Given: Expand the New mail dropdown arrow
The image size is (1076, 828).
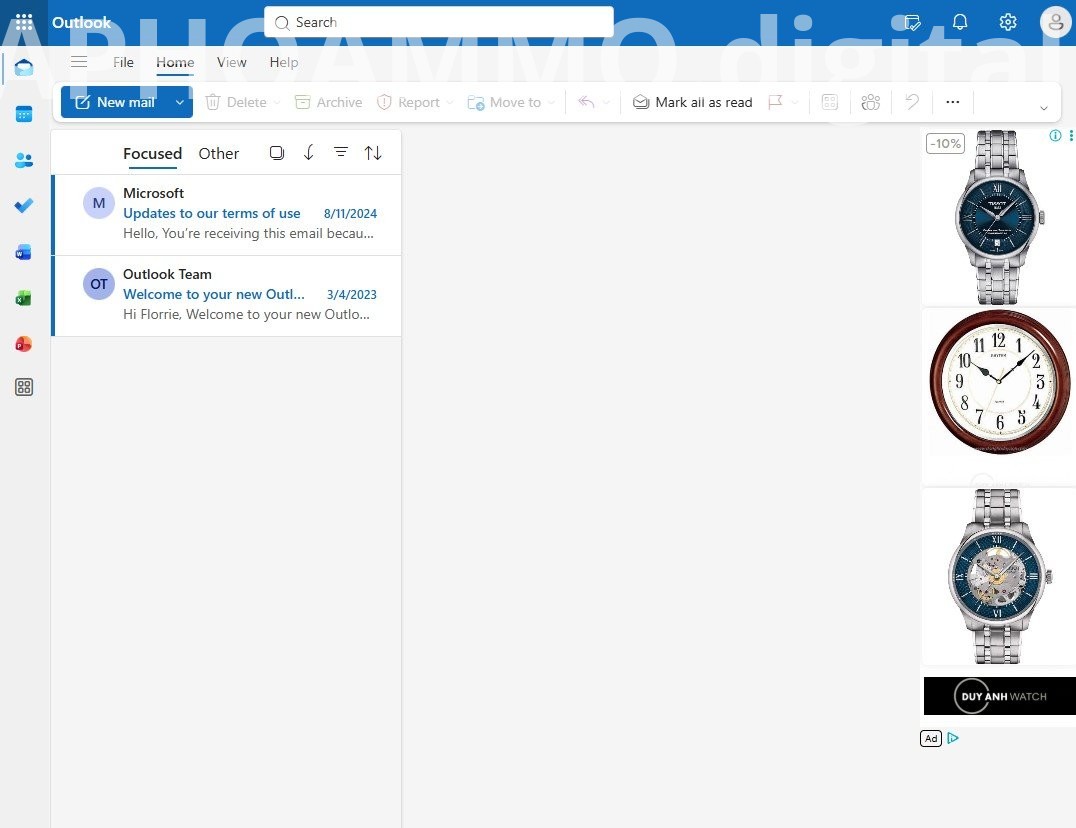Looking at the screenshot, I should [x=180, y=102].
